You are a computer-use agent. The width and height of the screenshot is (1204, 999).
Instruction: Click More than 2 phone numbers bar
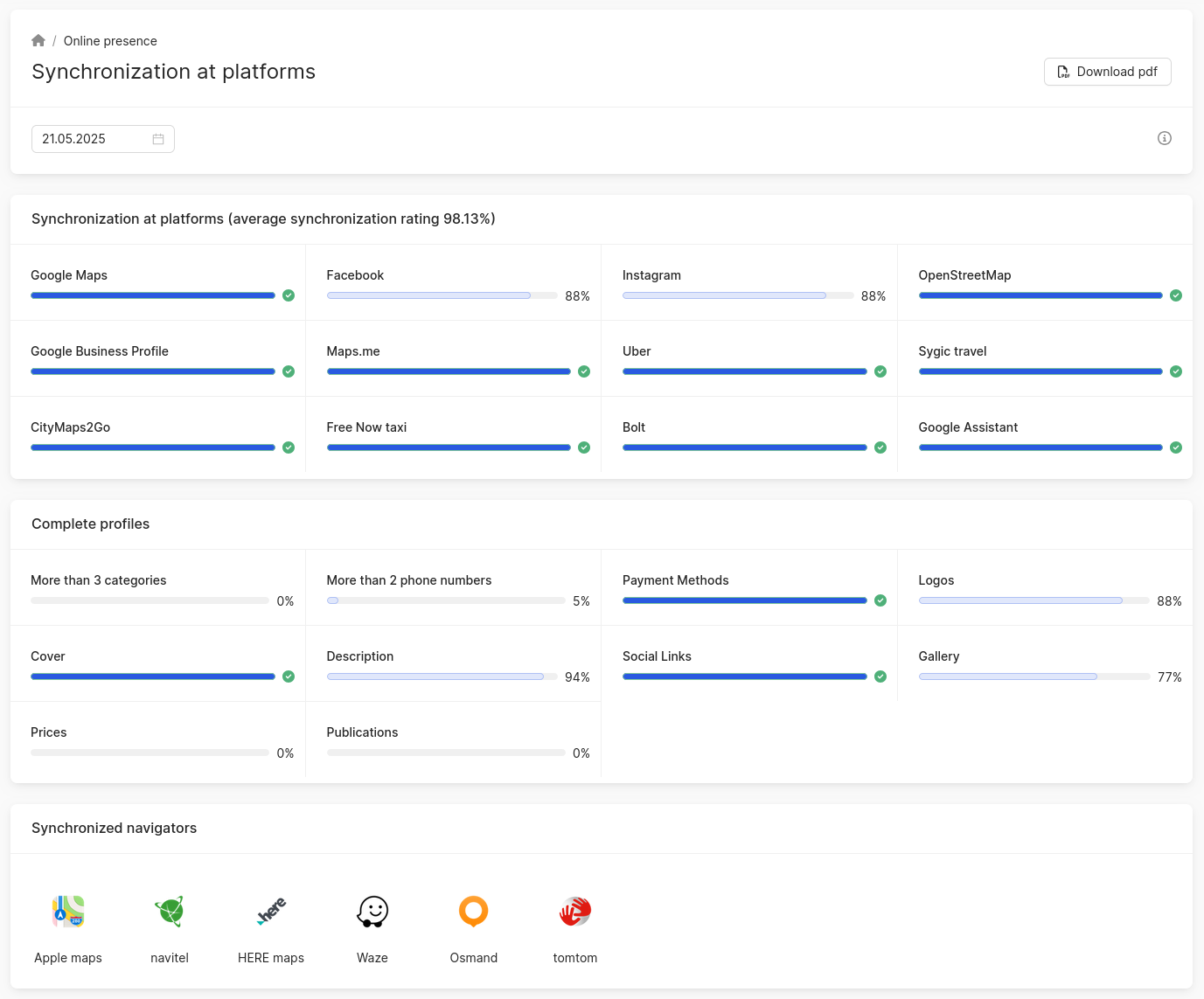pyautogui.click(x=446, y=600)
